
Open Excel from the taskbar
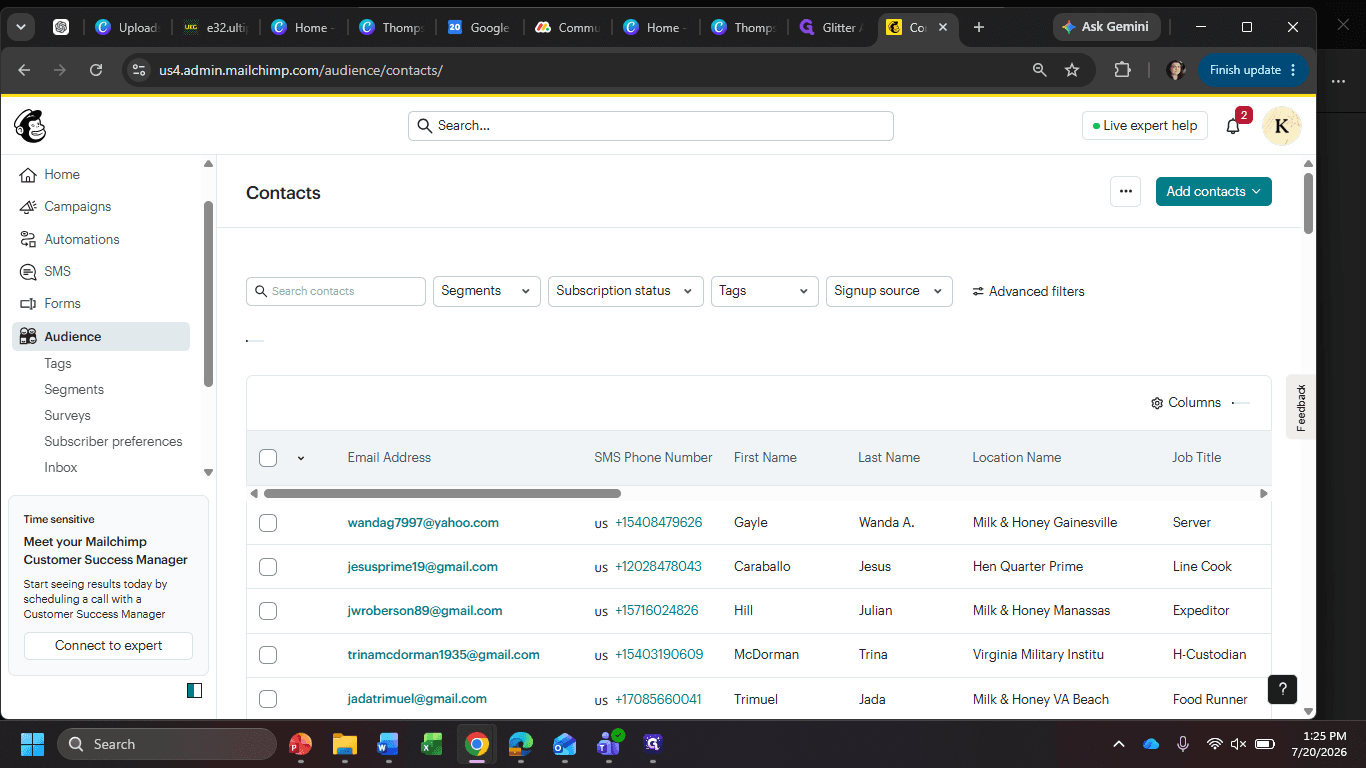coord(432,744)
